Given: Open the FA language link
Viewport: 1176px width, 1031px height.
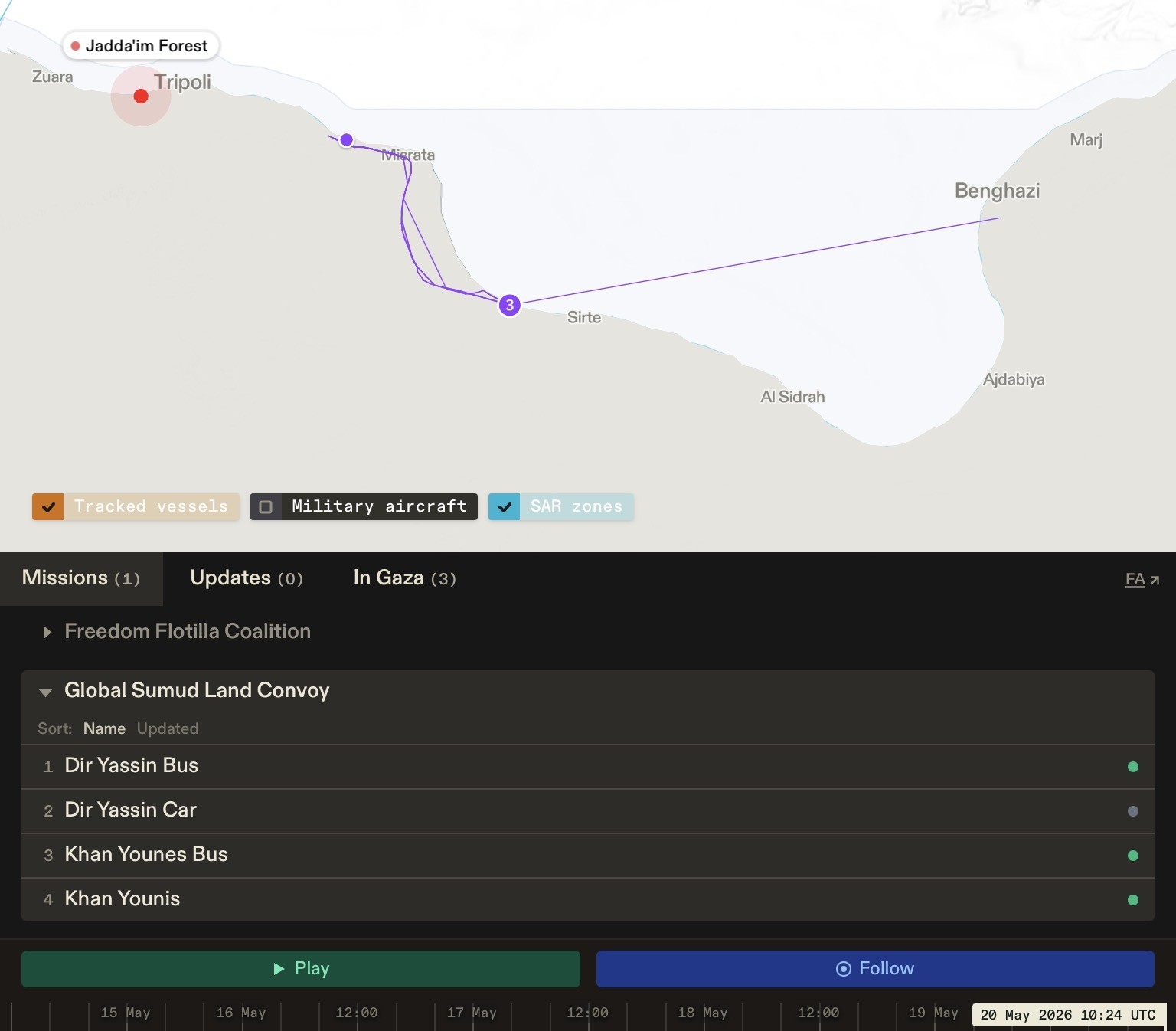Looking at the screenshot, I should coord(1142,580).
